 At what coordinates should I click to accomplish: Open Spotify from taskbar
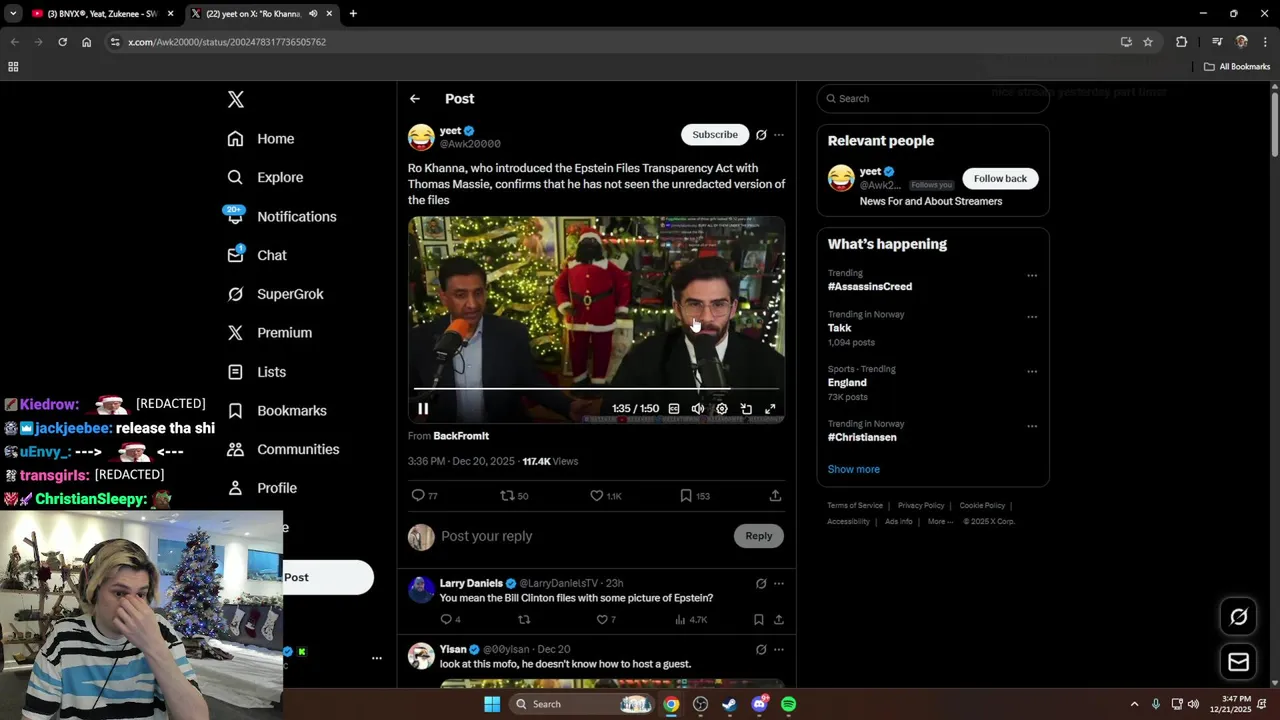pyautogui.click(x=789, y=704)
